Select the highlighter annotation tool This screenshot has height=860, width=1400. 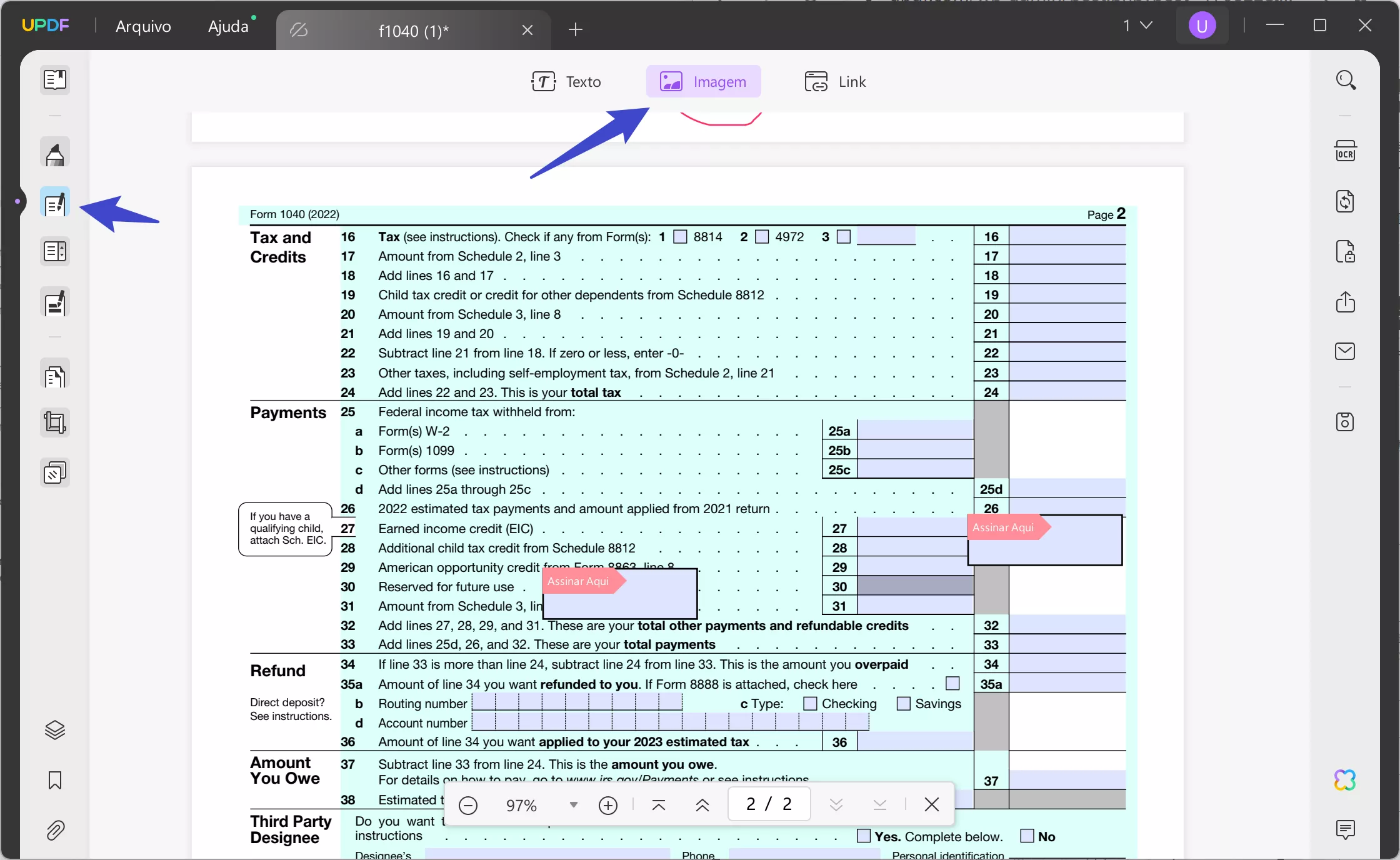[x=54, y=153]
